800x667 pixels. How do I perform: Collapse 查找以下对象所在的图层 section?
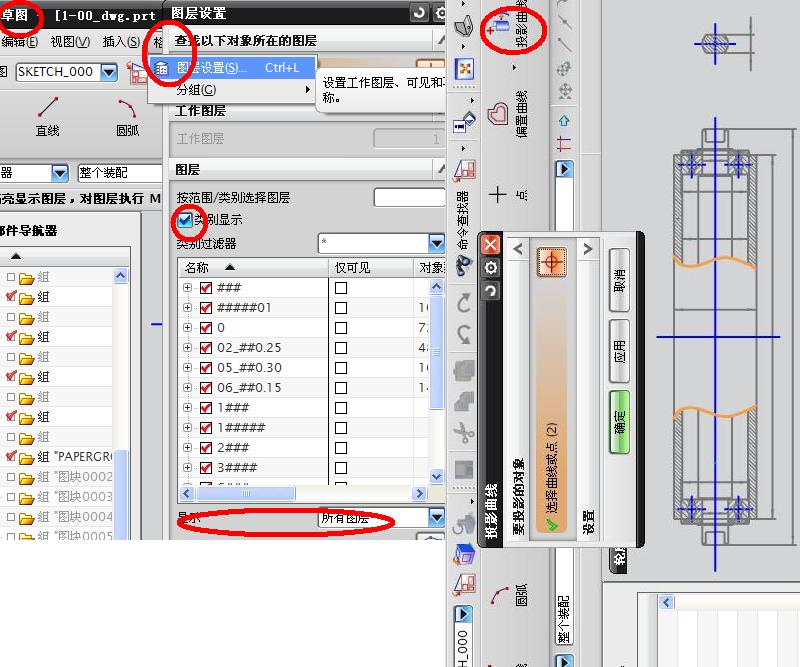pos(441,40)
